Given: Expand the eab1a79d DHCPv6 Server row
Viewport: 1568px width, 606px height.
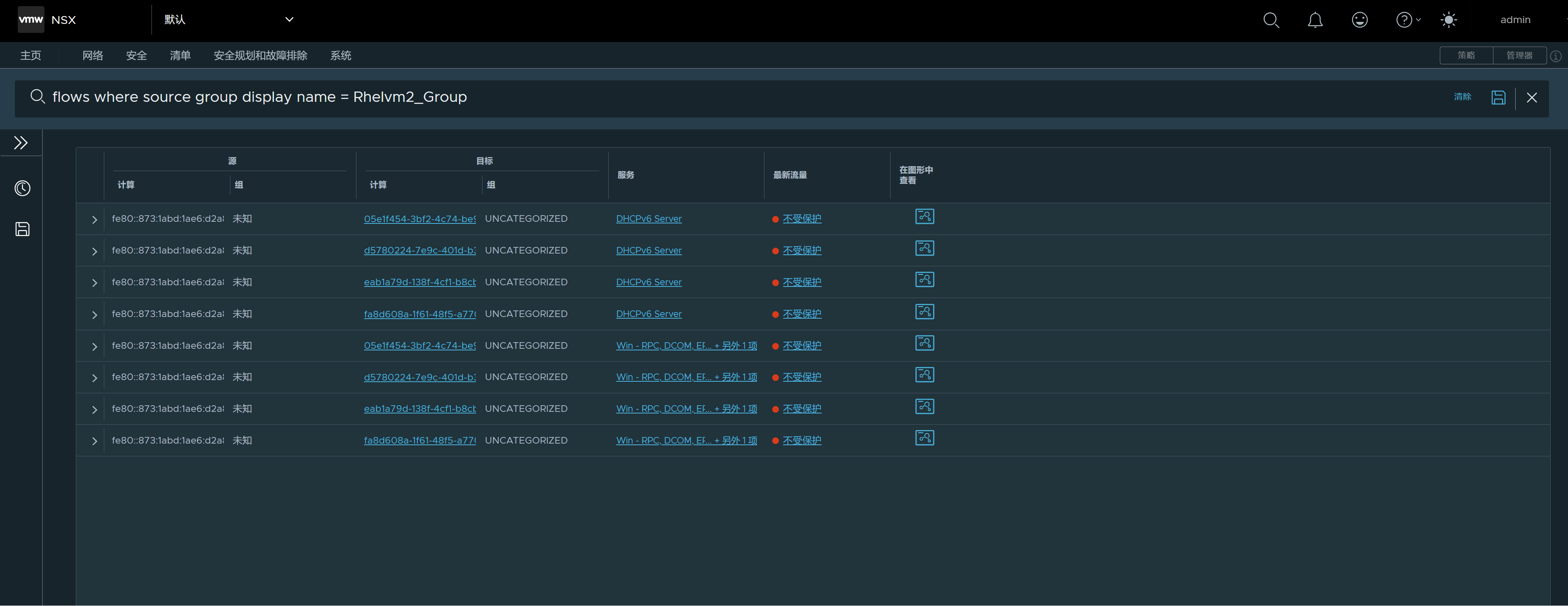Looking at the screenshot, I should [94, 283].
